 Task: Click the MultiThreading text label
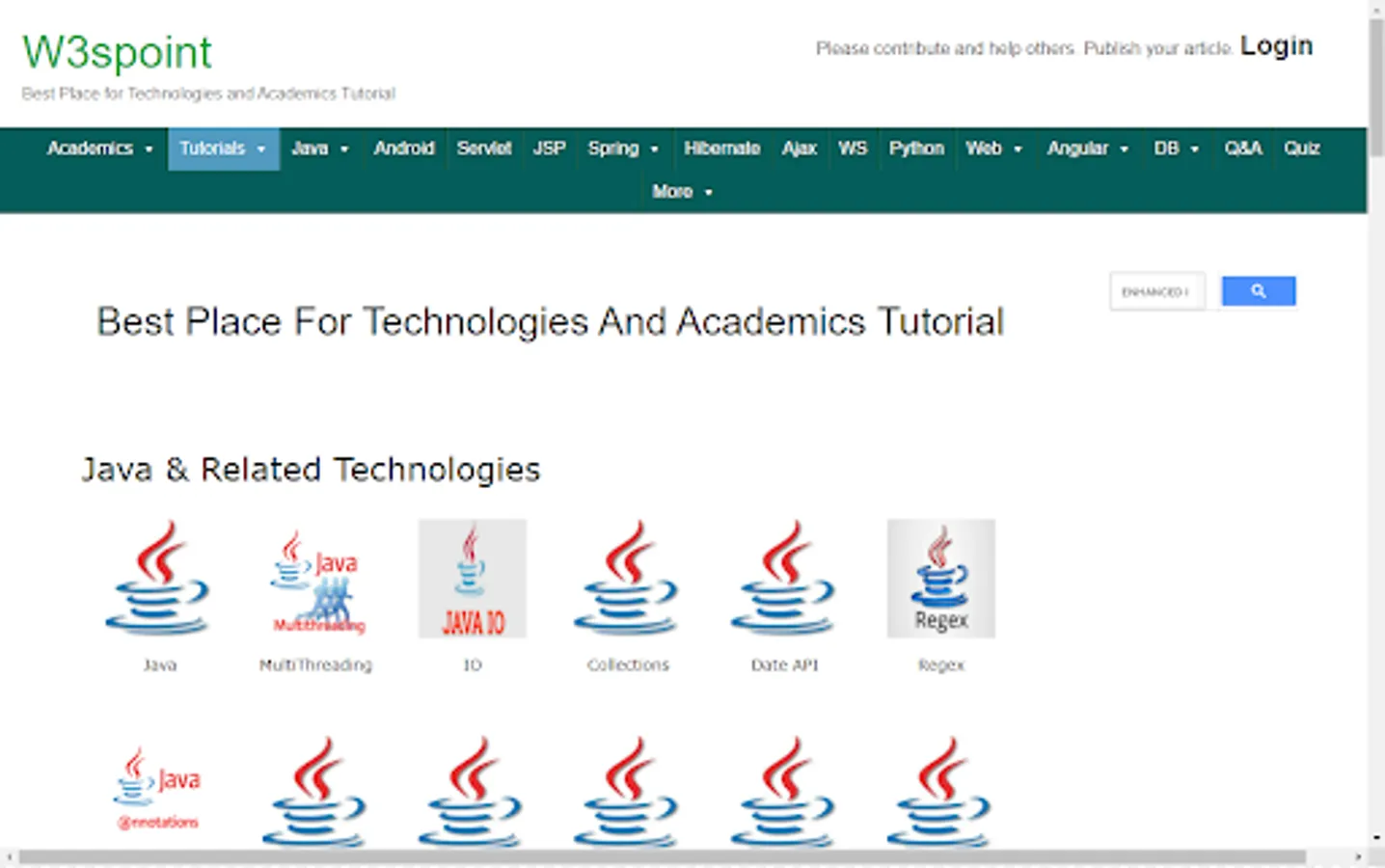(x=315, y=665)
